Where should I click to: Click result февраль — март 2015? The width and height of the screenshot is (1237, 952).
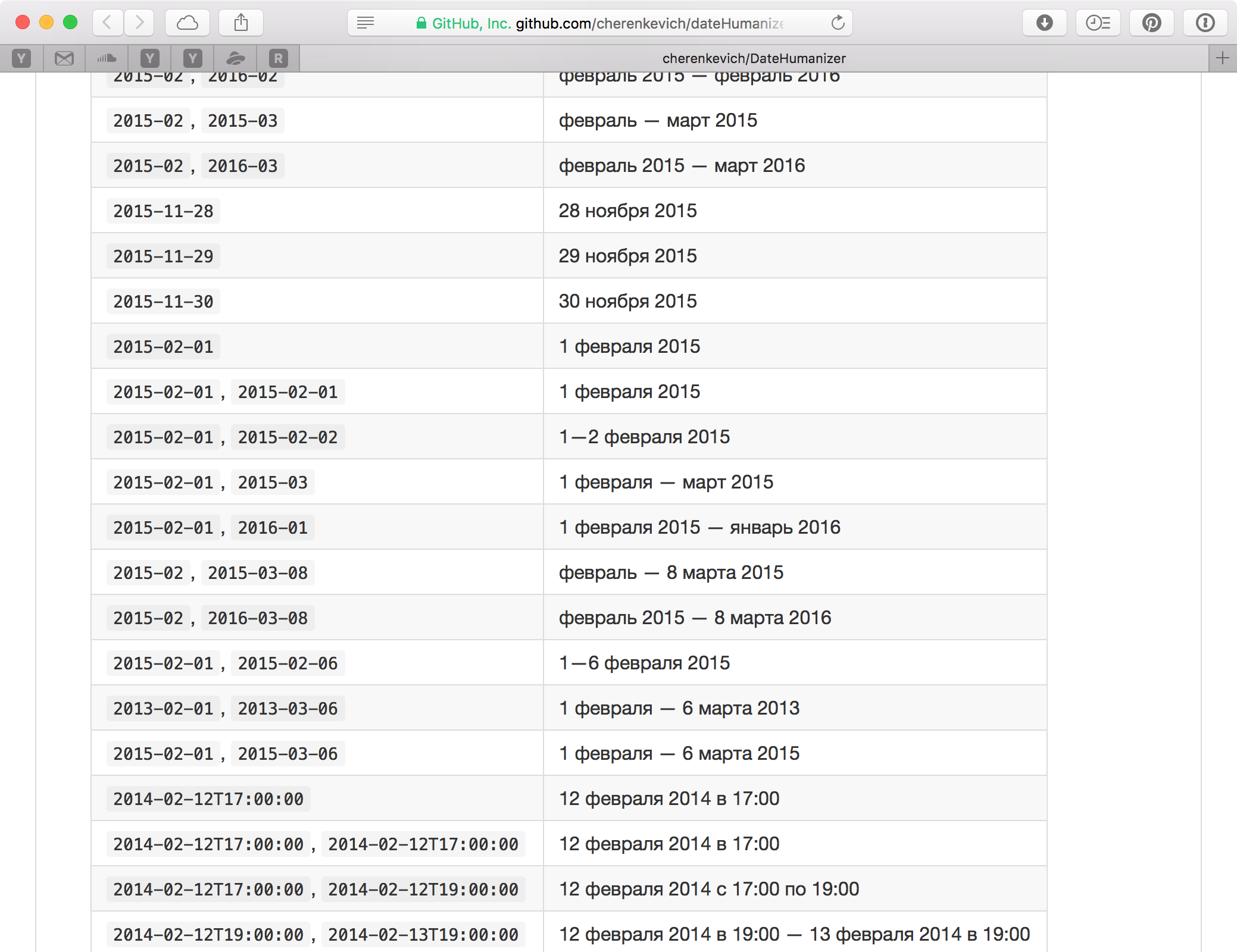coord(658,121)
